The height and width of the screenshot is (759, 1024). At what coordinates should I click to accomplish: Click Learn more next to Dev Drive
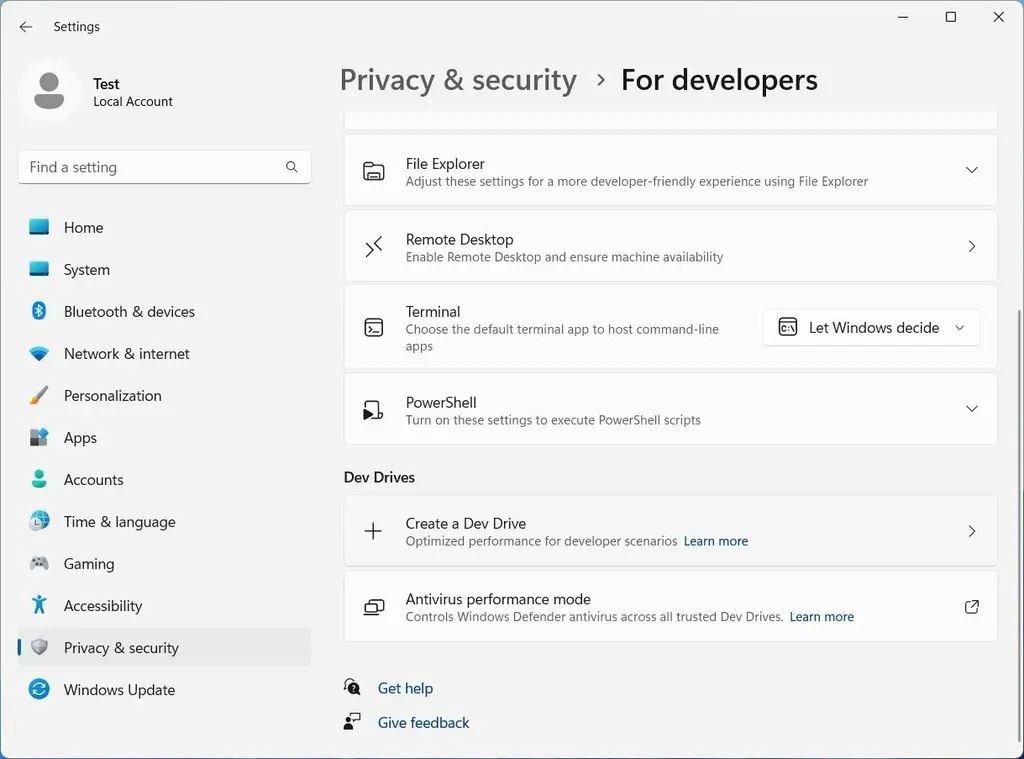[715, 540]
